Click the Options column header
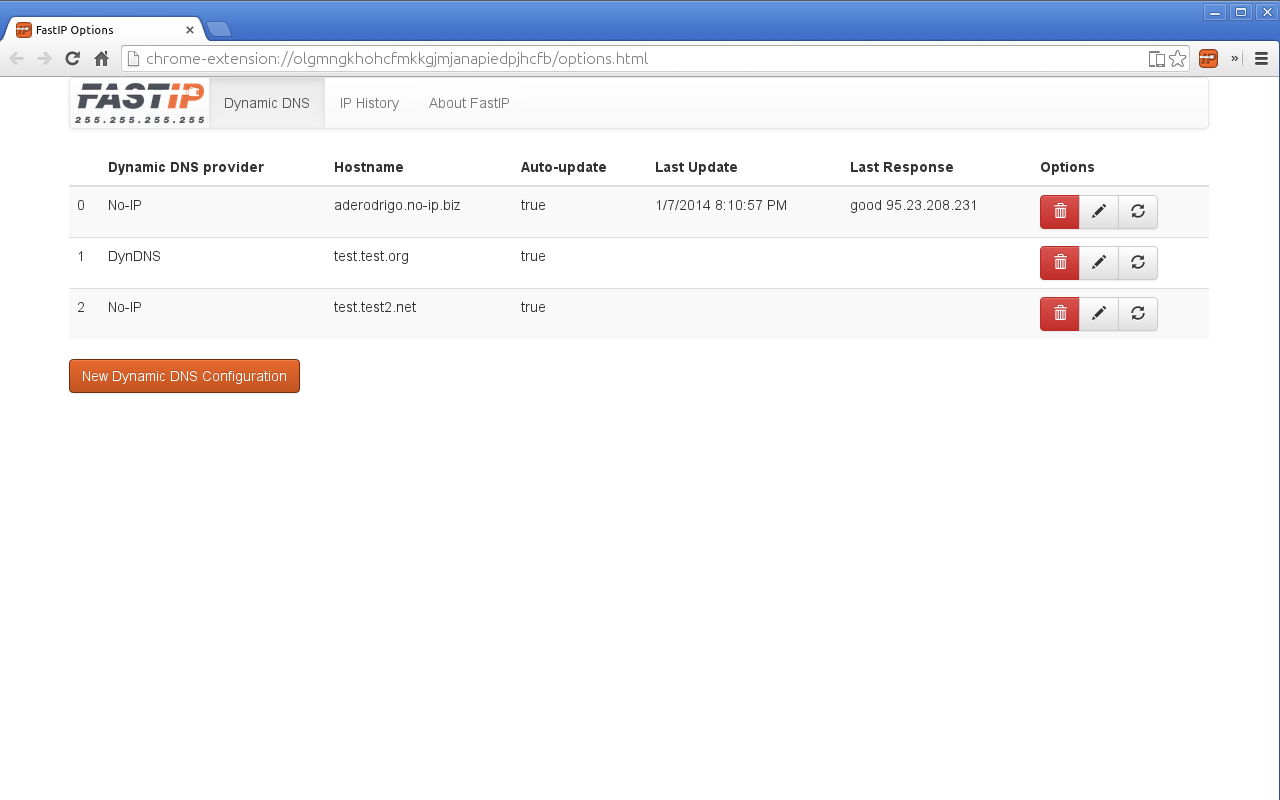Viewport: 1280px width, 800px height. tap(1067, 167)
